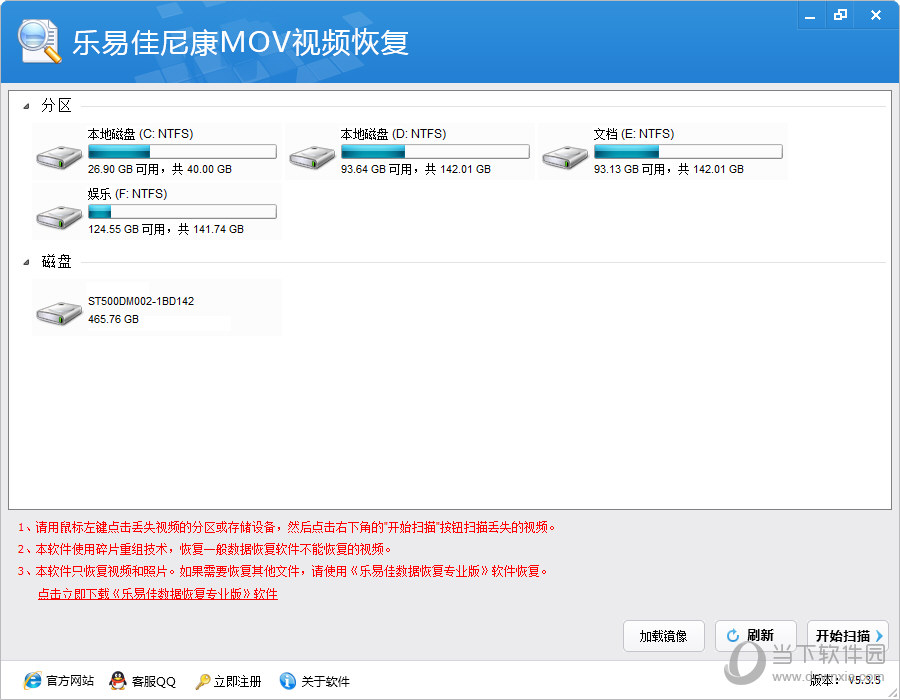Click the 本地磁盘 (D: NTFS) label
Screen dimensions: 900x700
tap(393, 134)
